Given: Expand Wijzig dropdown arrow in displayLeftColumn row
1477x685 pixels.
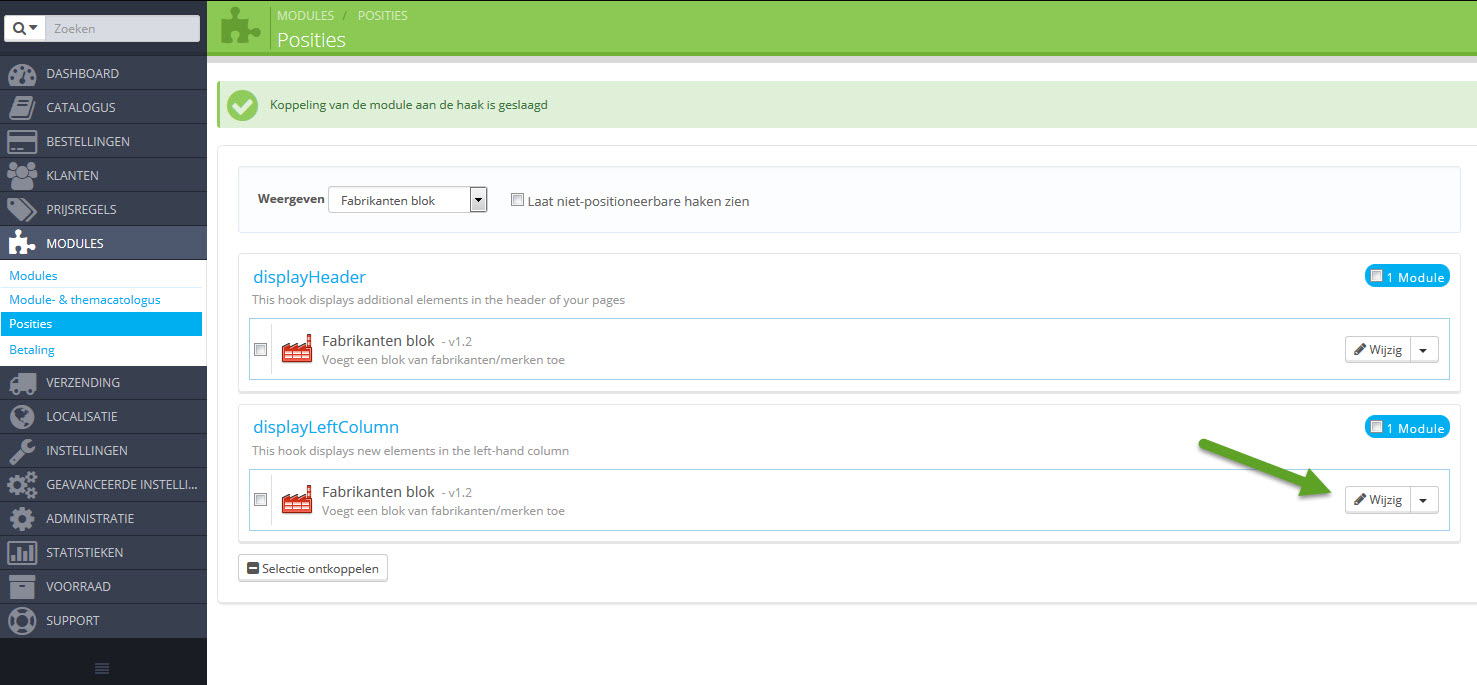Looking at the screenshot, I should pyautogui.click(x=1424, y=500).
